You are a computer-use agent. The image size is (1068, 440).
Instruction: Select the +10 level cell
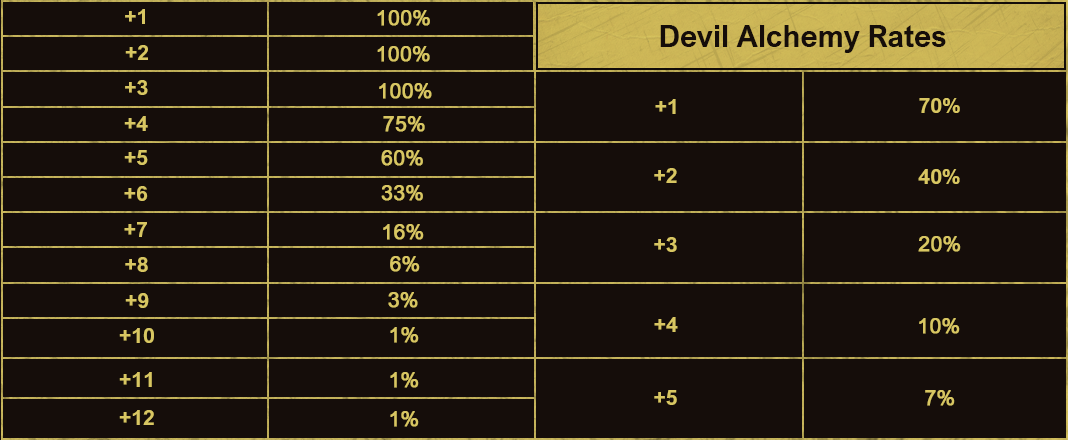(x=136, y=336)
